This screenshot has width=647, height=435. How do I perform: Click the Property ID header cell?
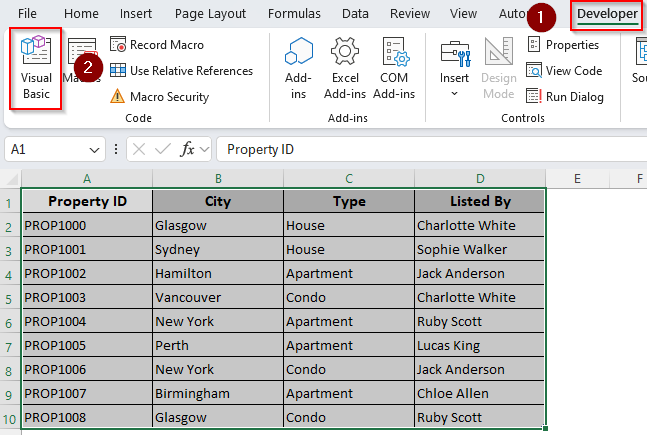(x=87, y=201)
